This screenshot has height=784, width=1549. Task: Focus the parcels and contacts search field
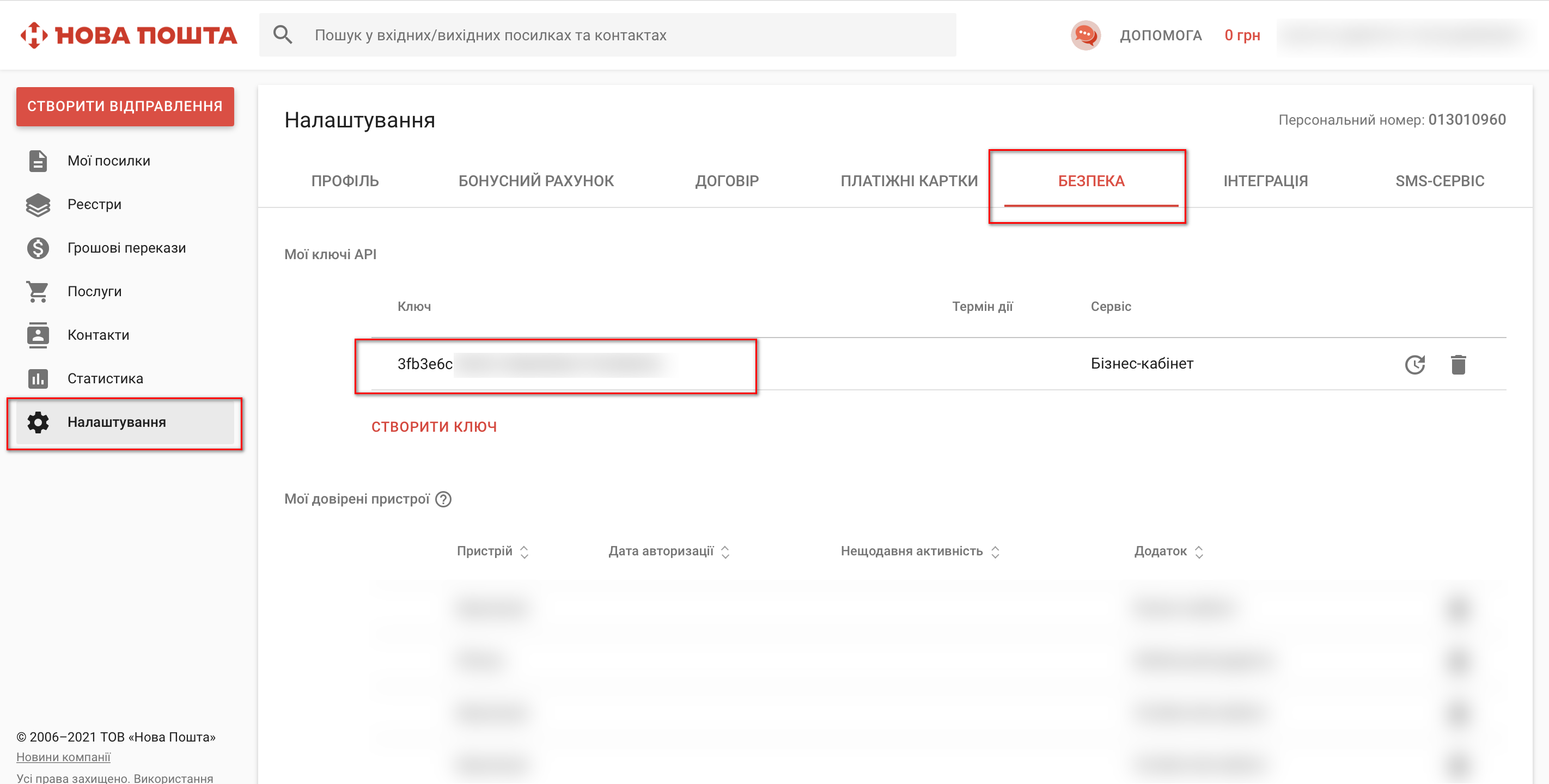click(607, 35)
